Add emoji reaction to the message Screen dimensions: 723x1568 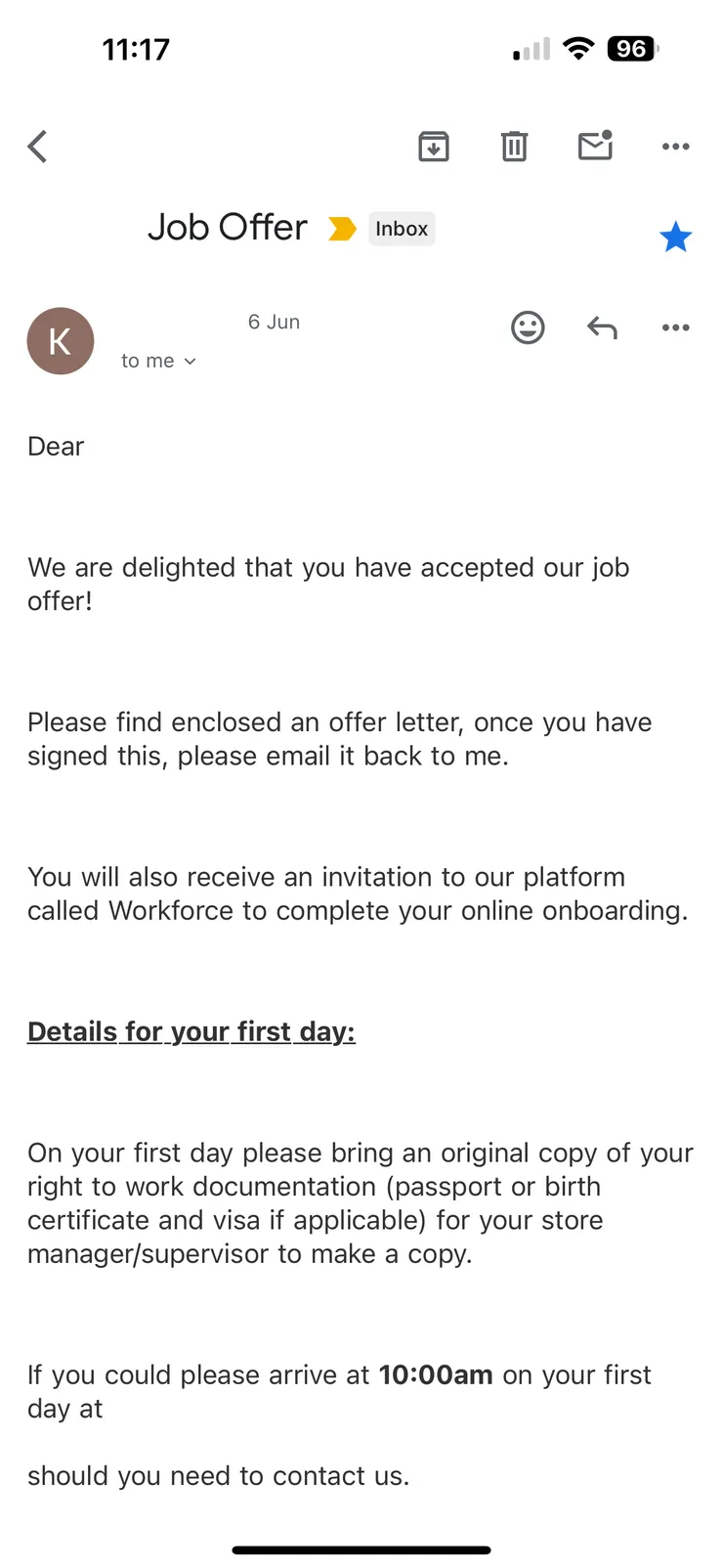point(528,327)
